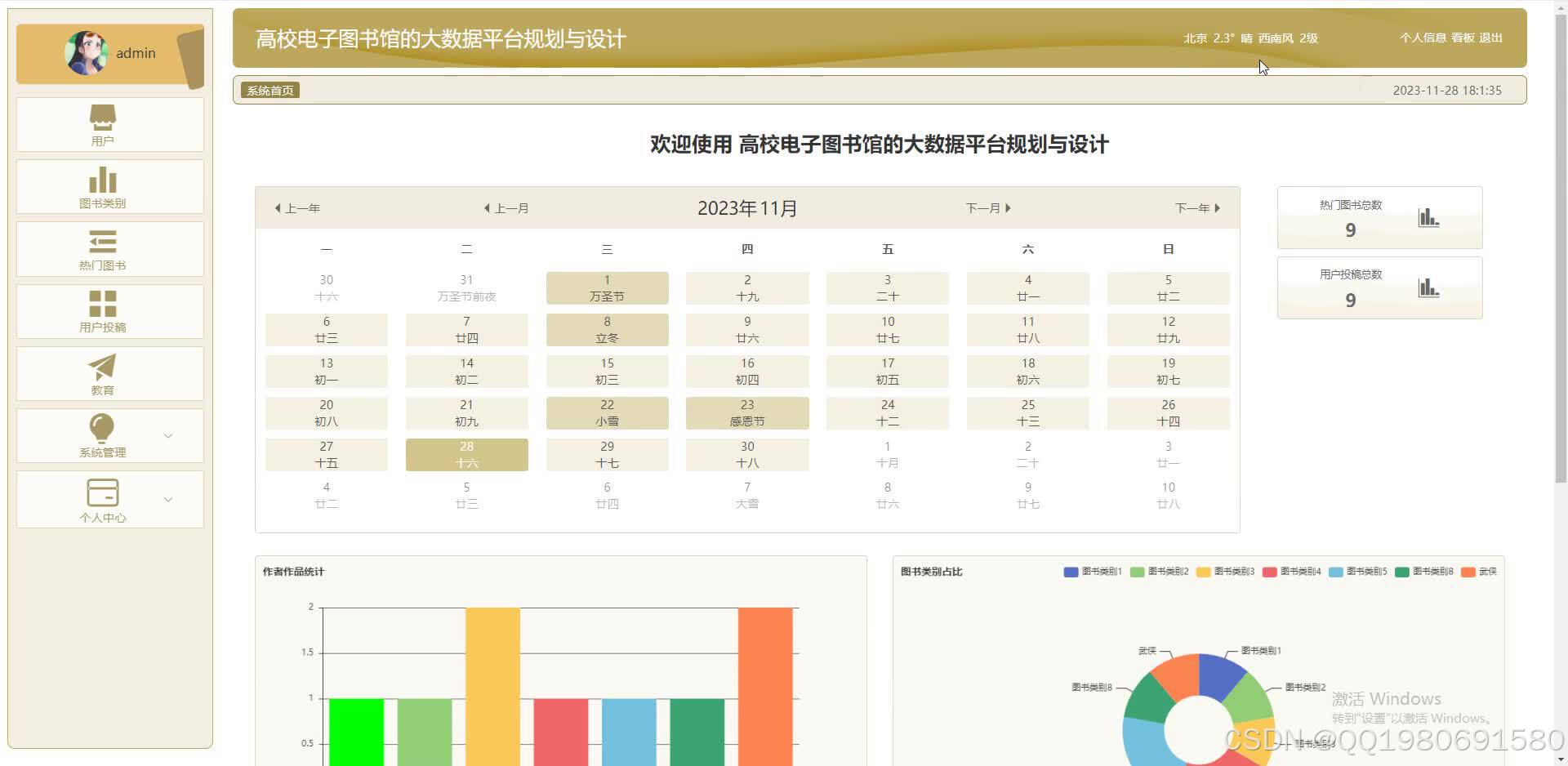Open 看板 link in the header

pos(1463,38)
